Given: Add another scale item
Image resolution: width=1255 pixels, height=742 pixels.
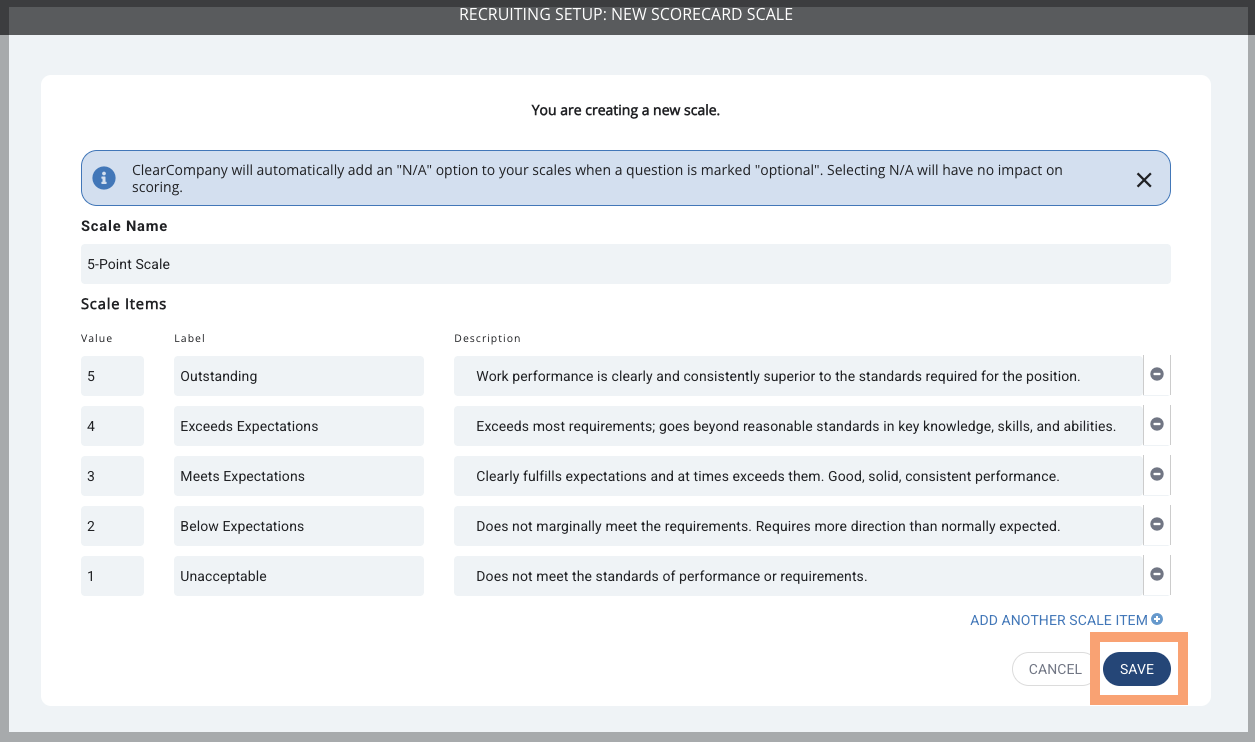Looking at the screenshot, I should 1066,620.
